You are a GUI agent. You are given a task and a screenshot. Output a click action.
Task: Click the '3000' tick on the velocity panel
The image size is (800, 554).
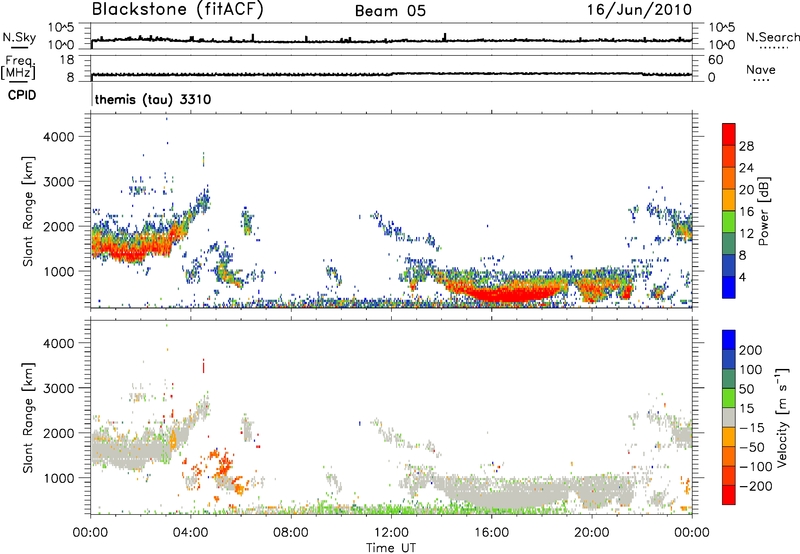59,388
